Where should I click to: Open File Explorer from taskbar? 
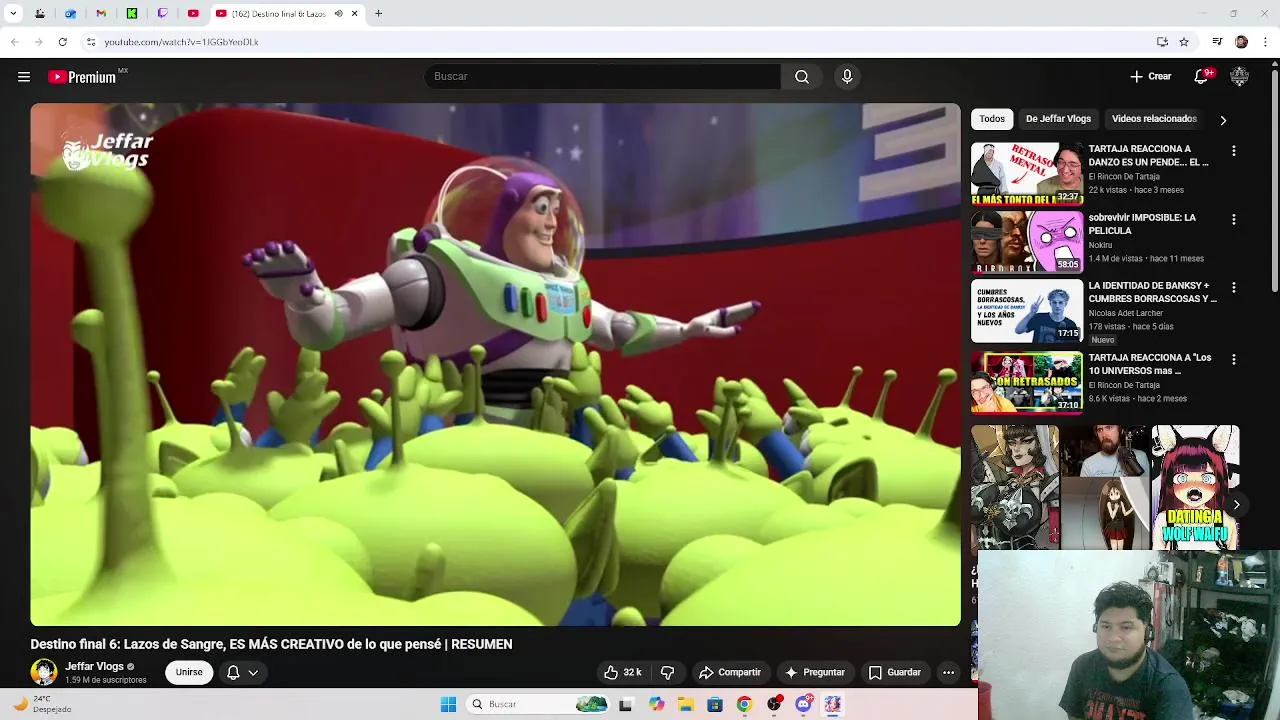(x=685, y=704)
